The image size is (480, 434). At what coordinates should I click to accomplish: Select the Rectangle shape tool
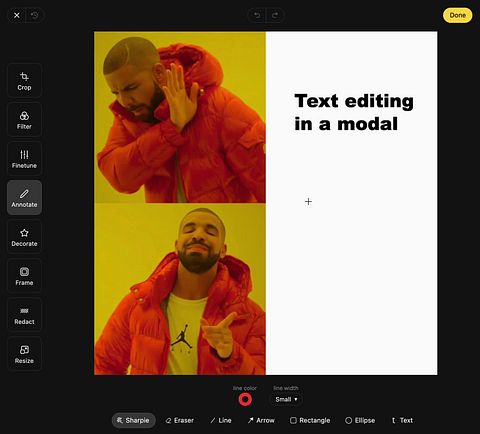[310, 420]
